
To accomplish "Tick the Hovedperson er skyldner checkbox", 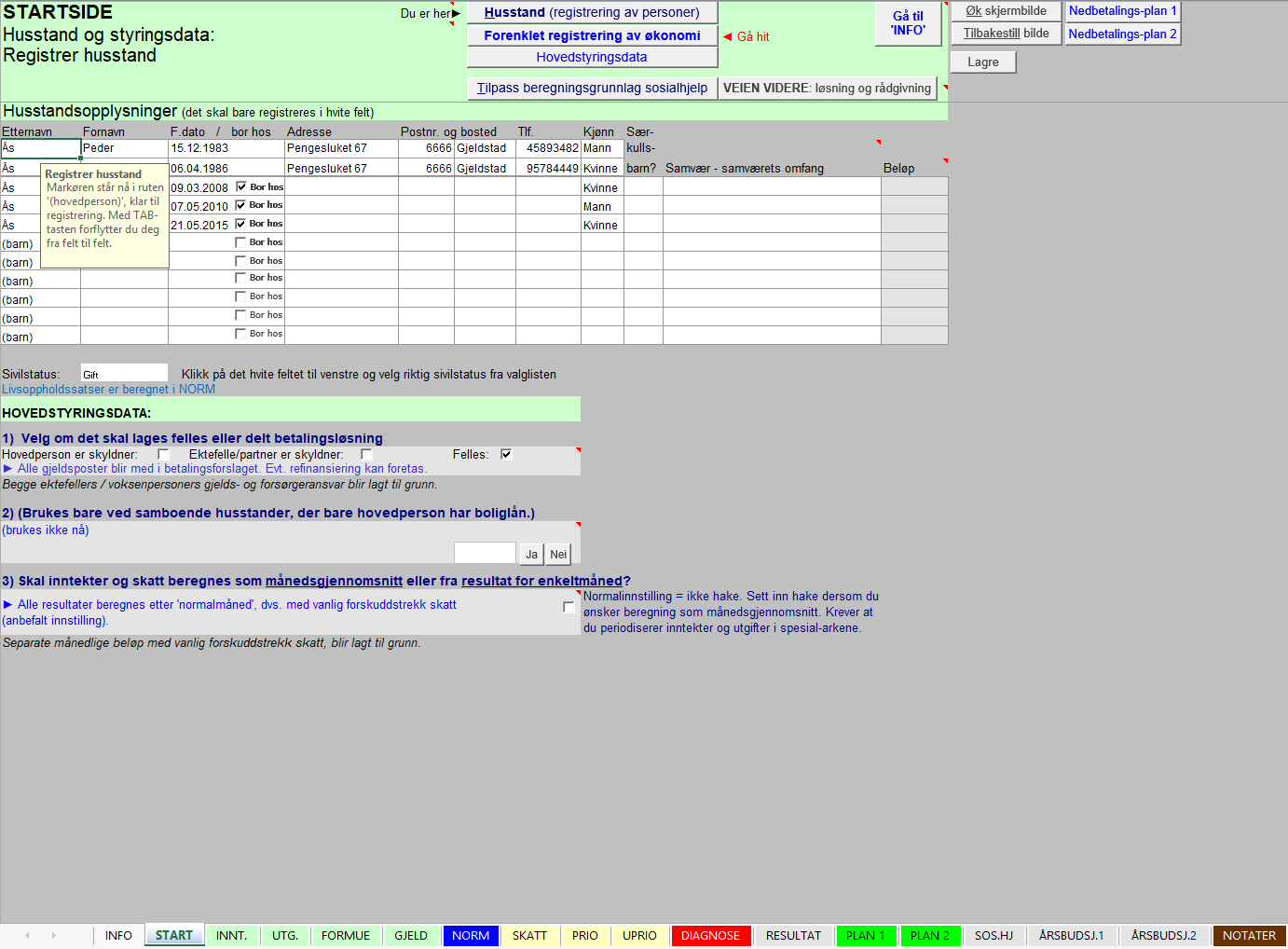I will click(x=163, y=454).
